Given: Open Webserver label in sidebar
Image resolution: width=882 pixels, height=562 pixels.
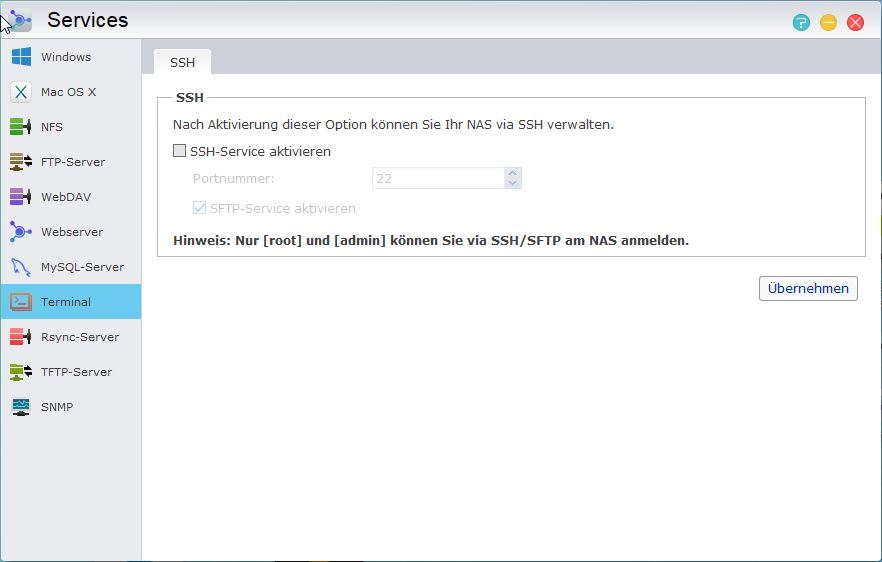Looking at the screenshot, I should coord(72,232).
